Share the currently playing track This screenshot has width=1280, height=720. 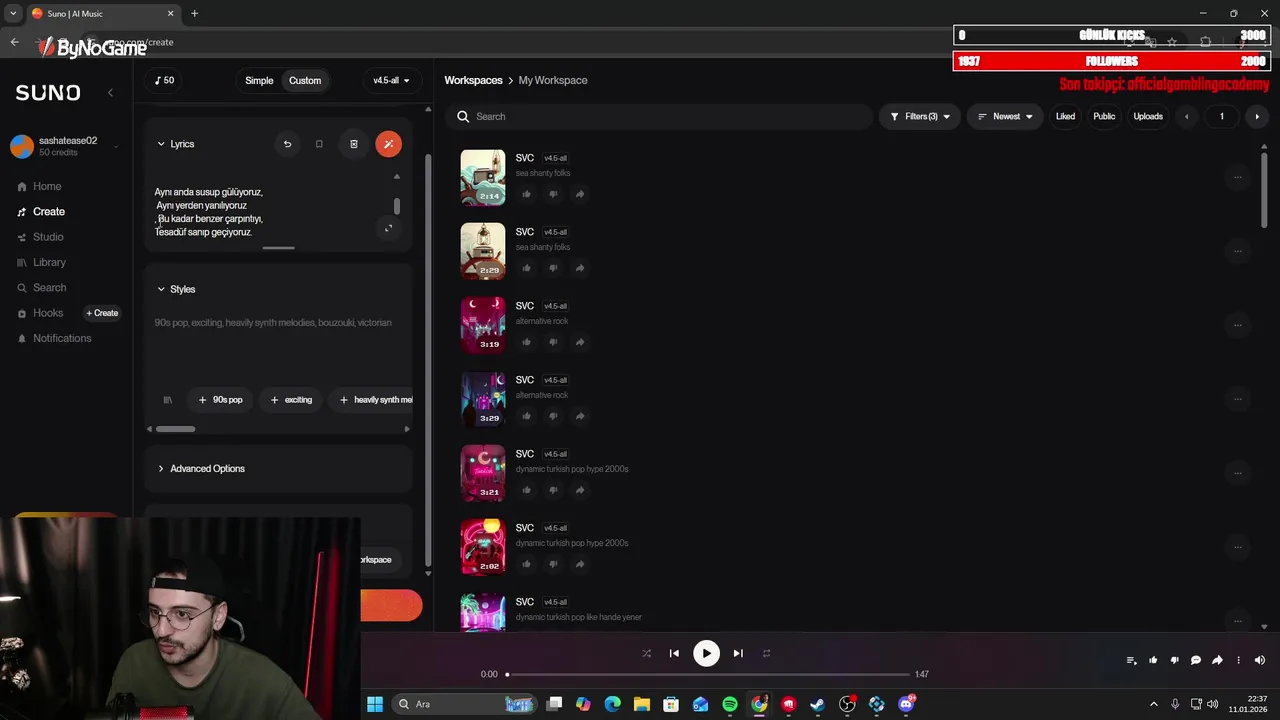(x=1217, y=660)
